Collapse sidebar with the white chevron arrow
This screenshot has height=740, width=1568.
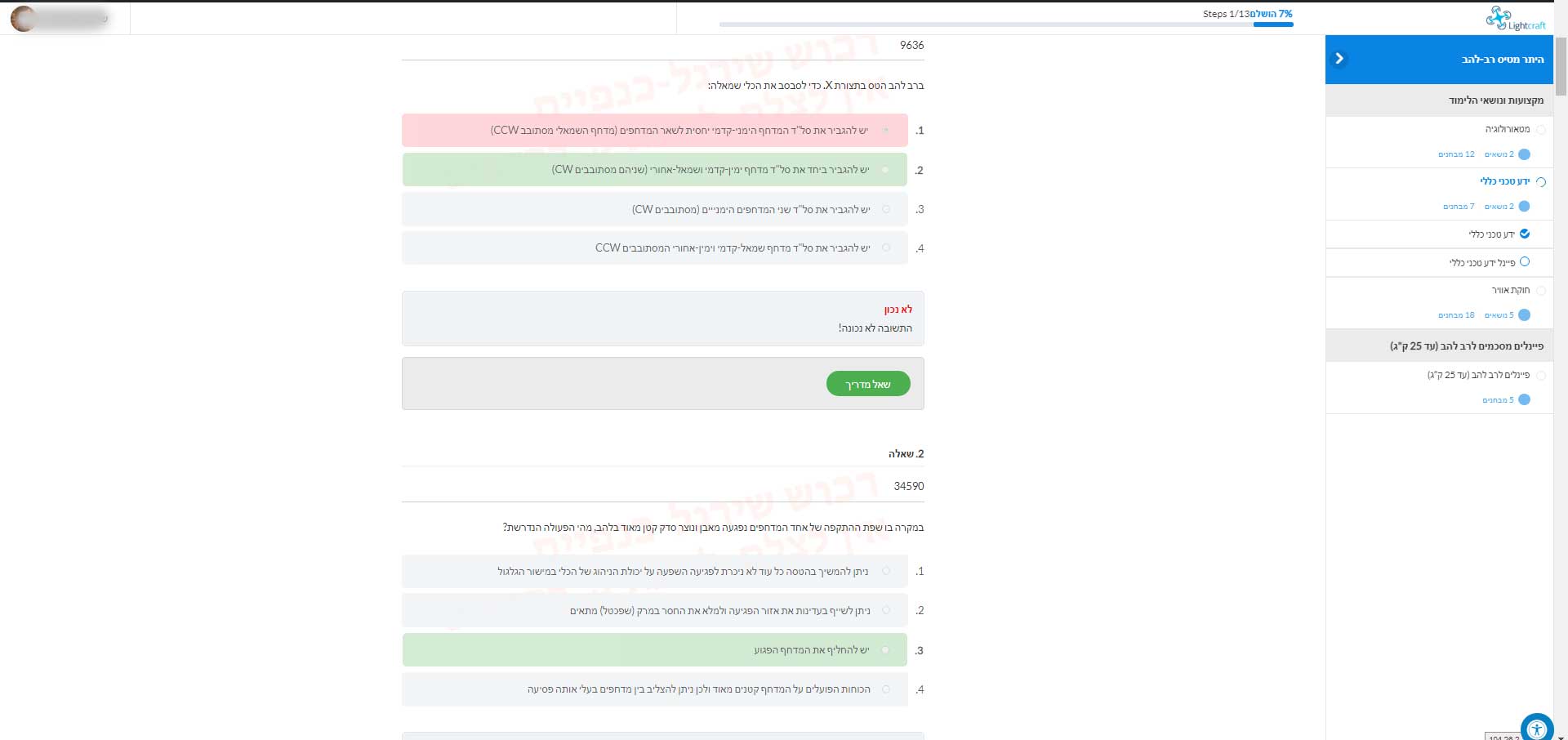click(1339, 59)
